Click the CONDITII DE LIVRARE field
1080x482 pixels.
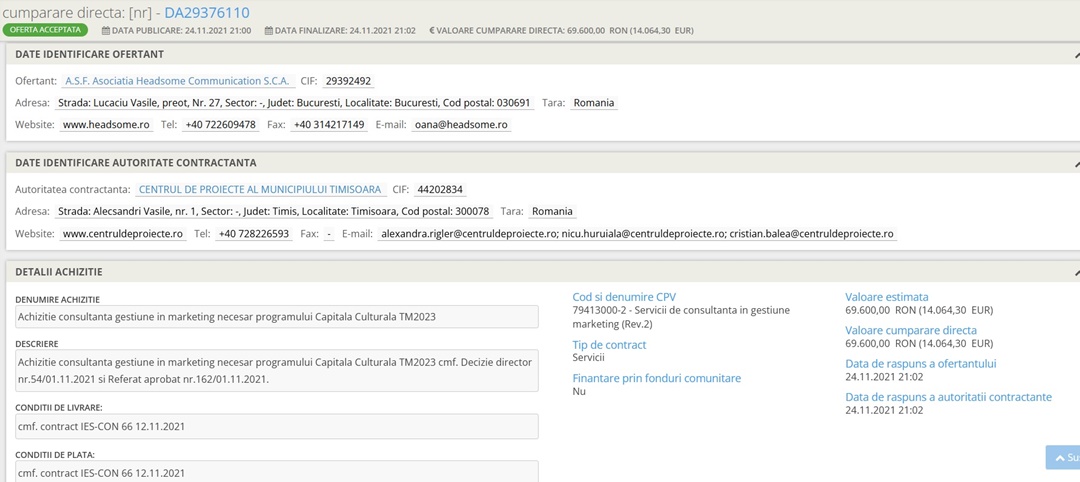(276, 426)
